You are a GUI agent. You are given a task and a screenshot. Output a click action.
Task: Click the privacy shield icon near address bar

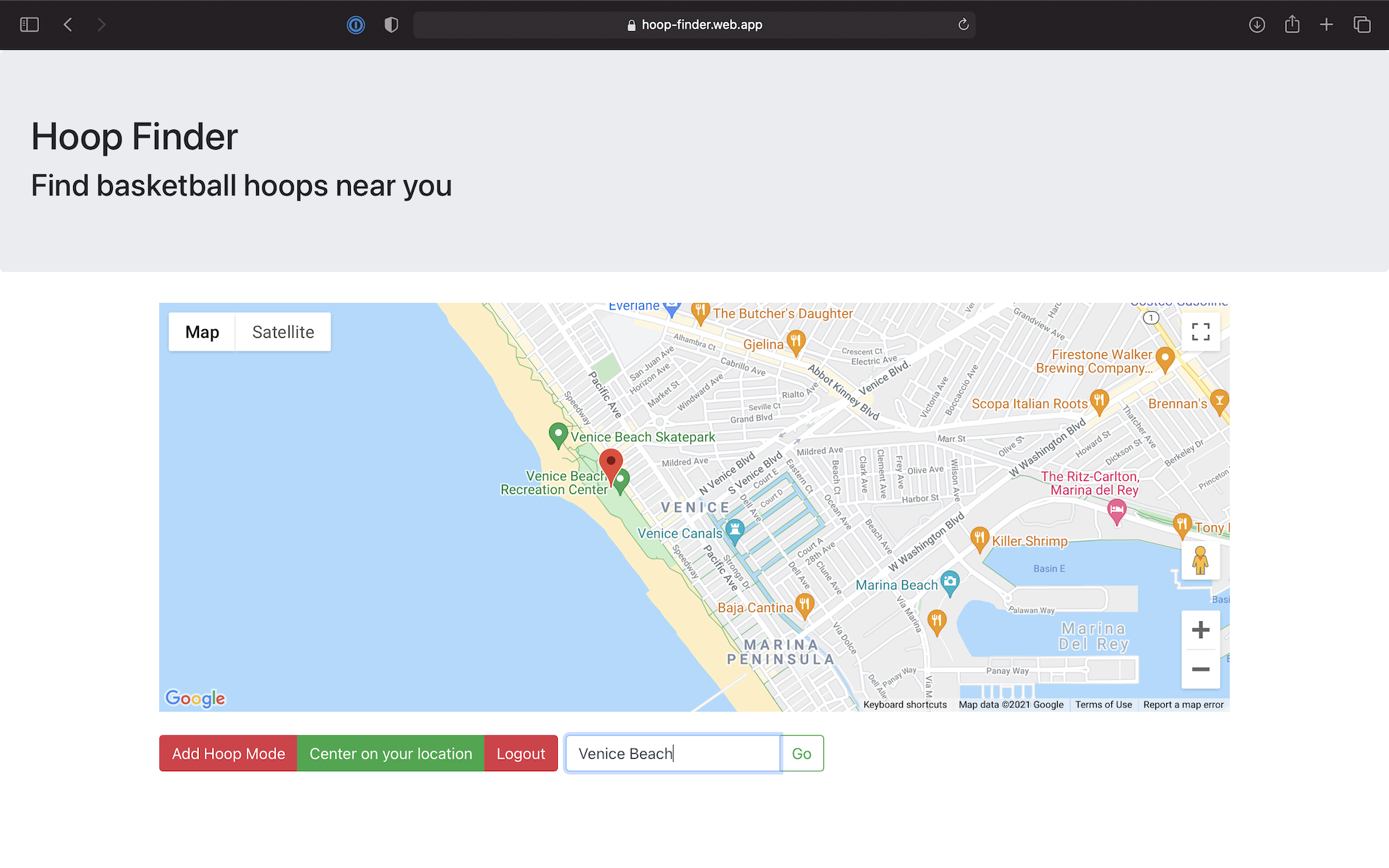[x=391, y=25]
